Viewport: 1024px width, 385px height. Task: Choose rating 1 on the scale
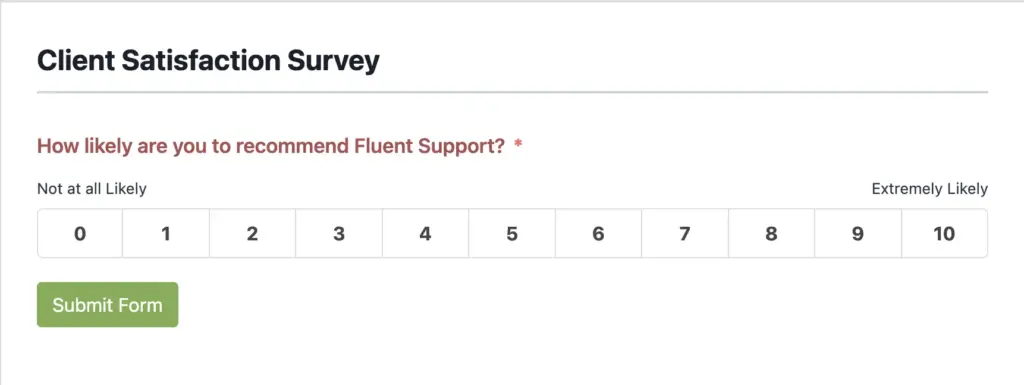coord(166,234)
